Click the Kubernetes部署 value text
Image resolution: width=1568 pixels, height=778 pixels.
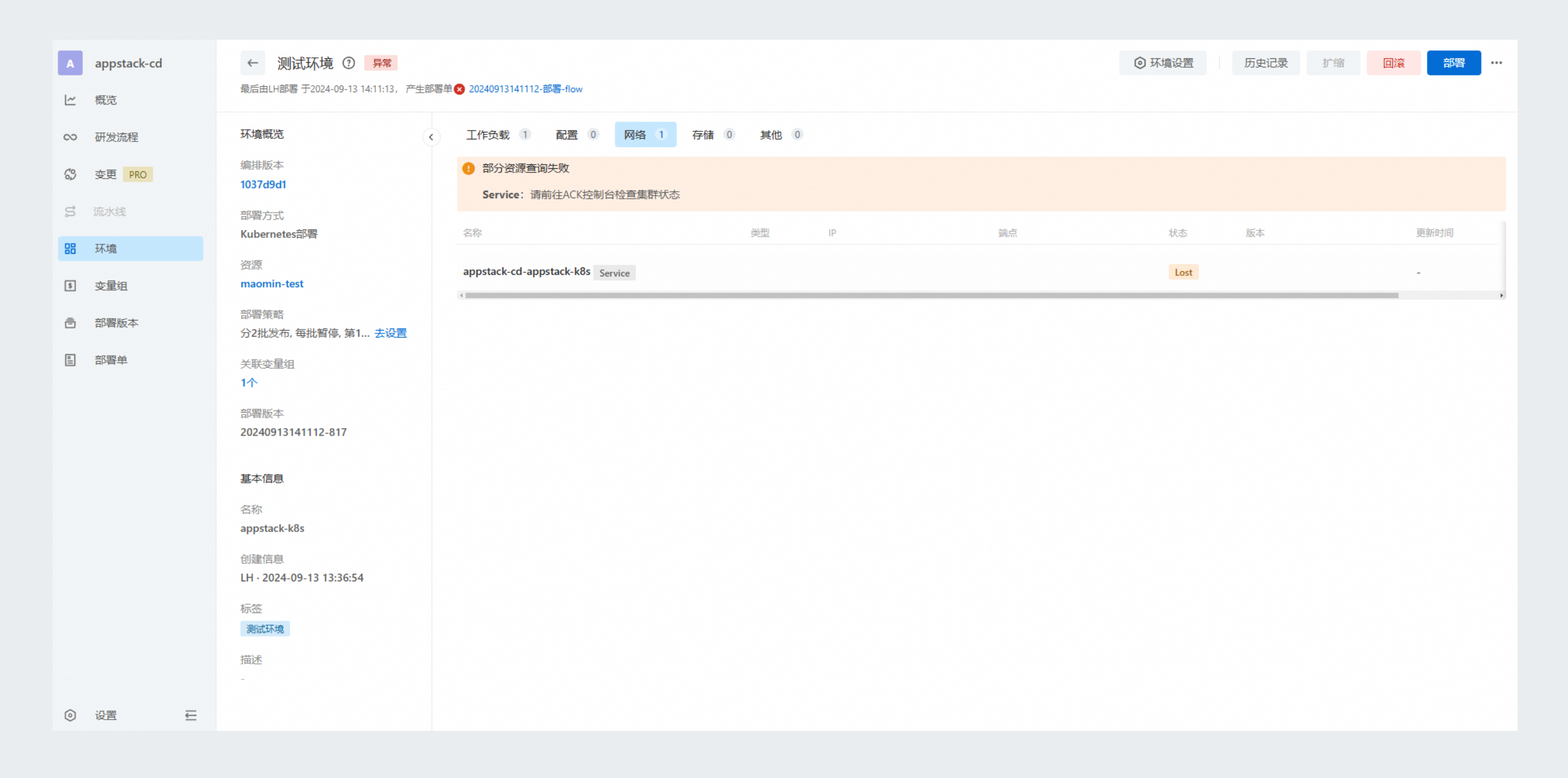tap(279, 234)
